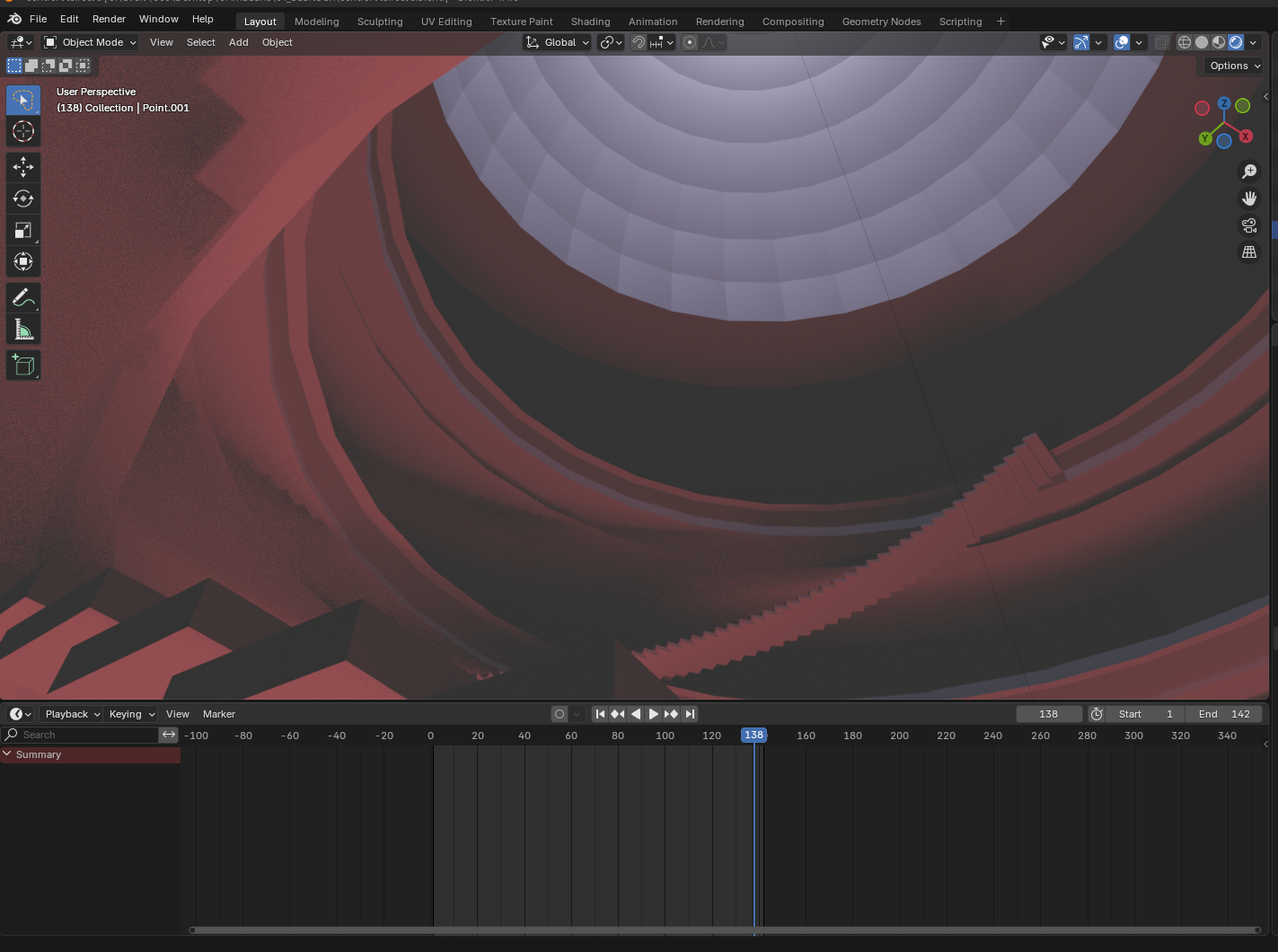The height and width of the screenshot is (952, 1278).
Task: Jump to next keyframe
Action: (672, 714)
